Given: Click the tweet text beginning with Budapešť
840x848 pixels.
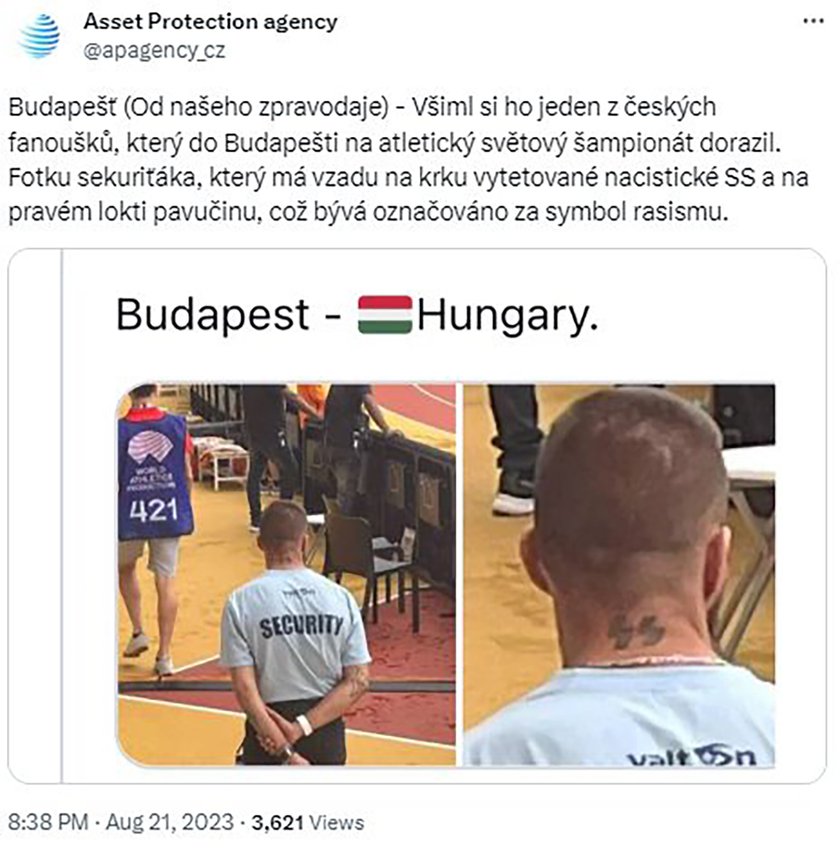Looking at the screenshot, I should (x=408, y=159).
